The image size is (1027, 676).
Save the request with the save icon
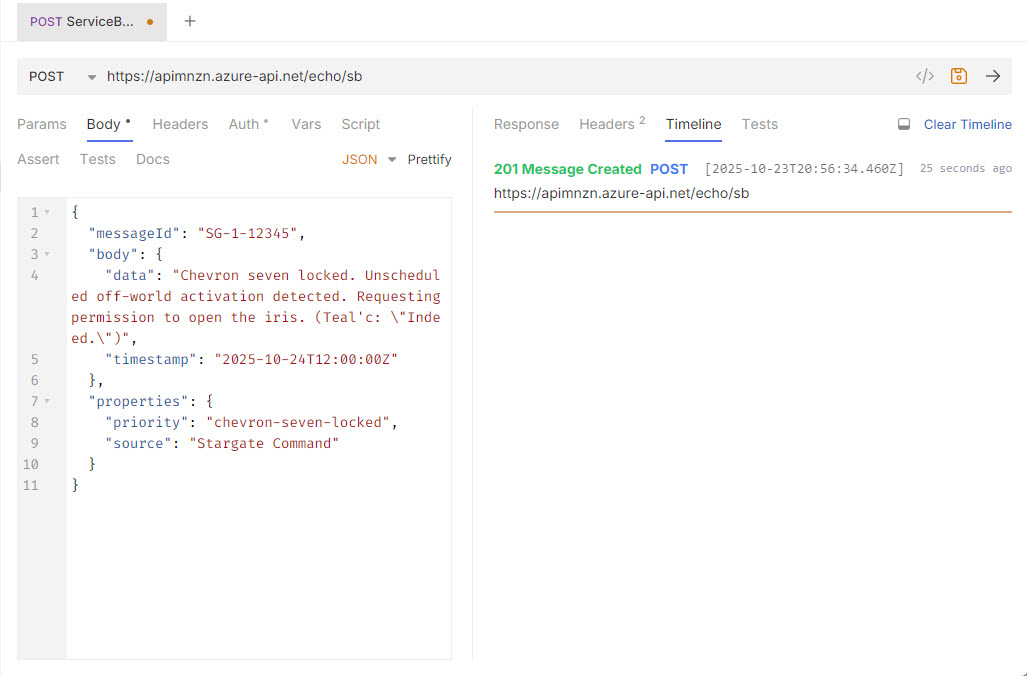coord(959,76)
